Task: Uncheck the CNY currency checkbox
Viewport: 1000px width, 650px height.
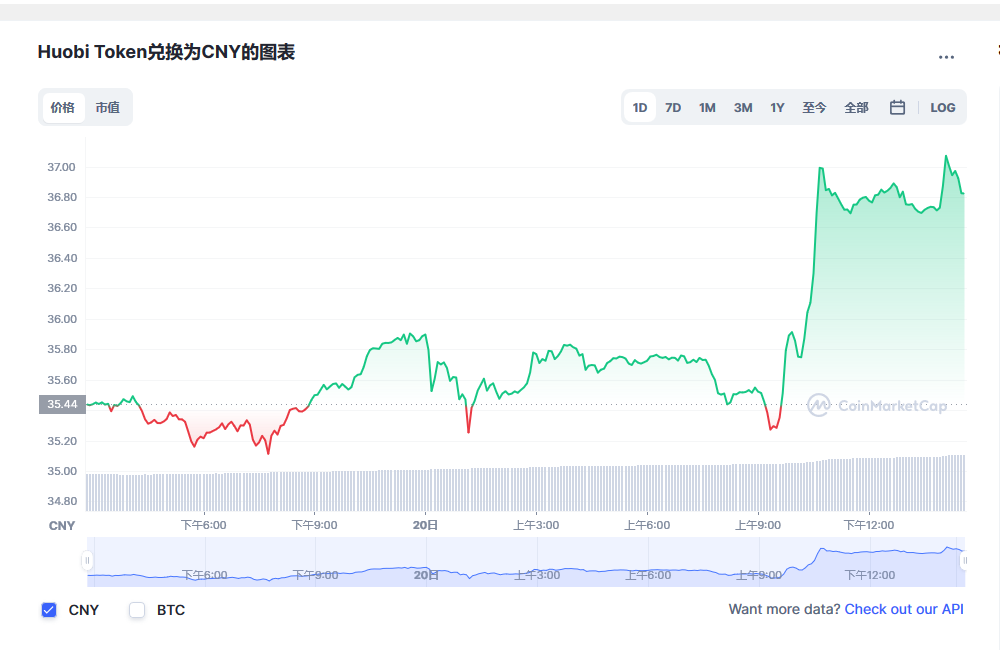Action: pyautogui.click(x=49, y=610)
